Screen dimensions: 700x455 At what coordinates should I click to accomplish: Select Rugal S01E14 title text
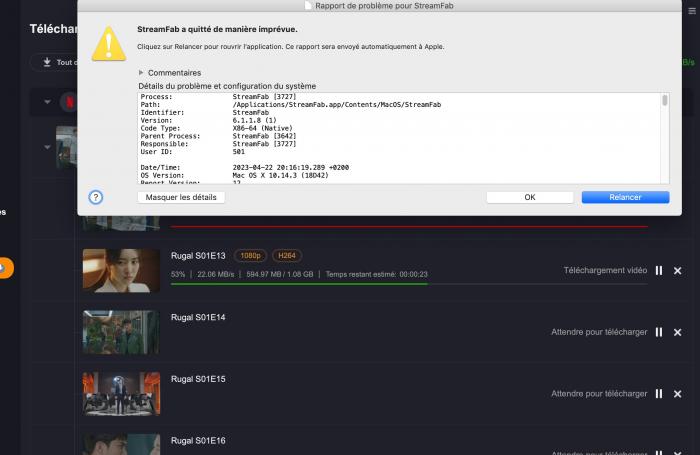click(198, 317)
